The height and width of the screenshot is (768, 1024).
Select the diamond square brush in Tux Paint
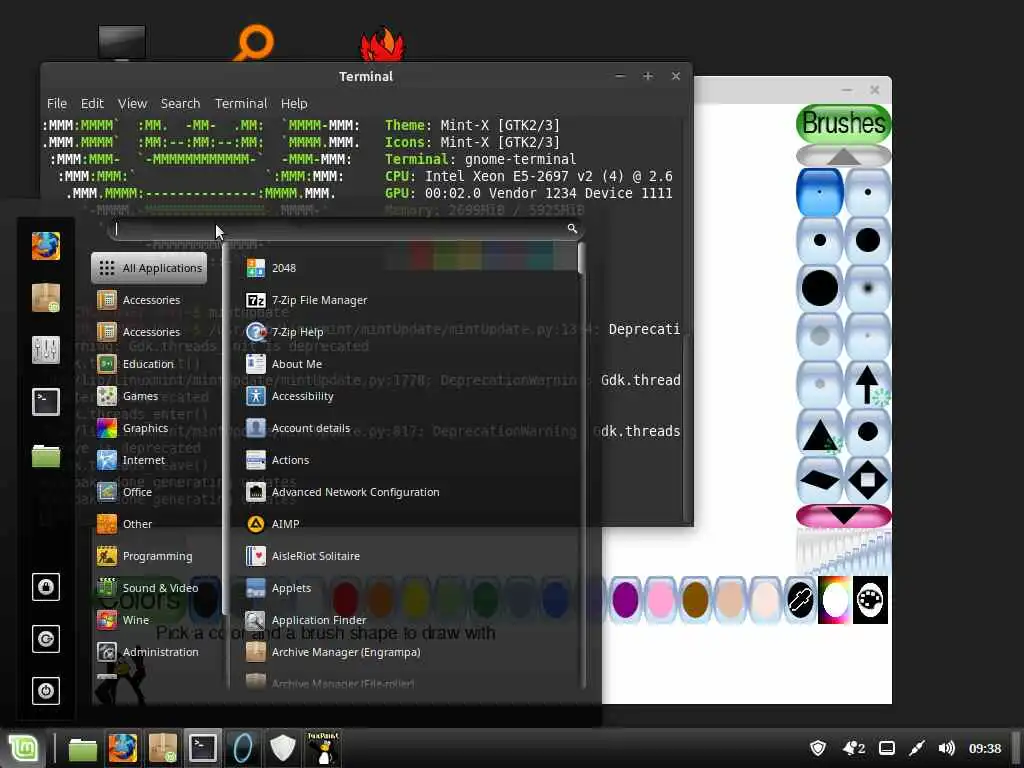click(867, 480)
